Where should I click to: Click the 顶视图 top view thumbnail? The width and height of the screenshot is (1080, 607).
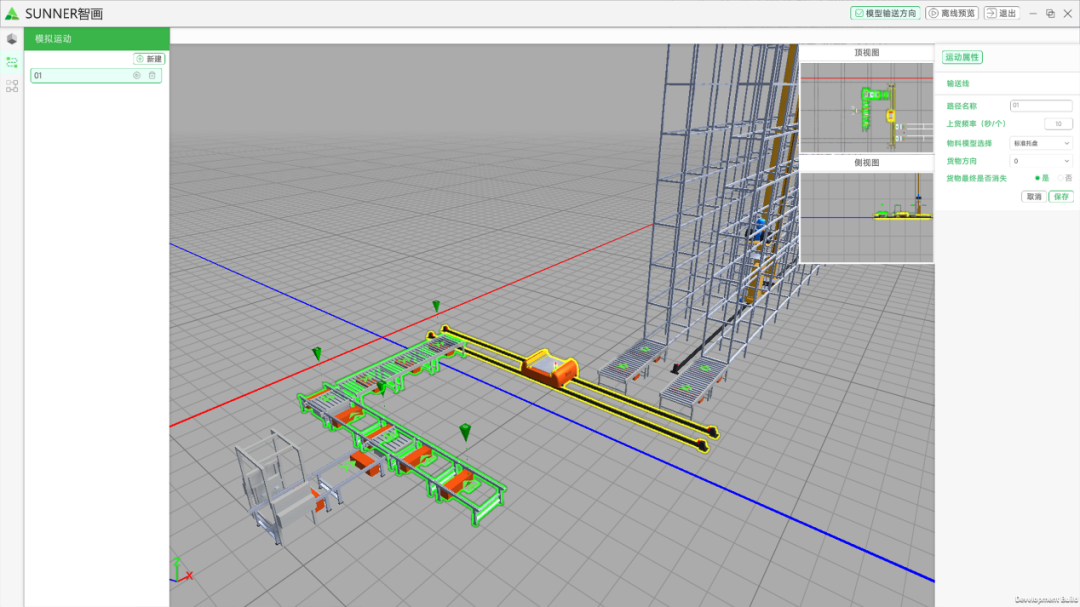point(866,106)
